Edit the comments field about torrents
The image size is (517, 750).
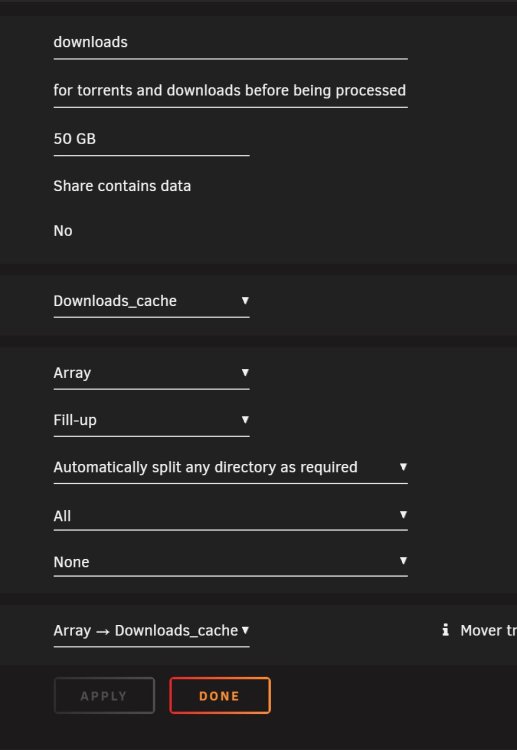[231, 90]
